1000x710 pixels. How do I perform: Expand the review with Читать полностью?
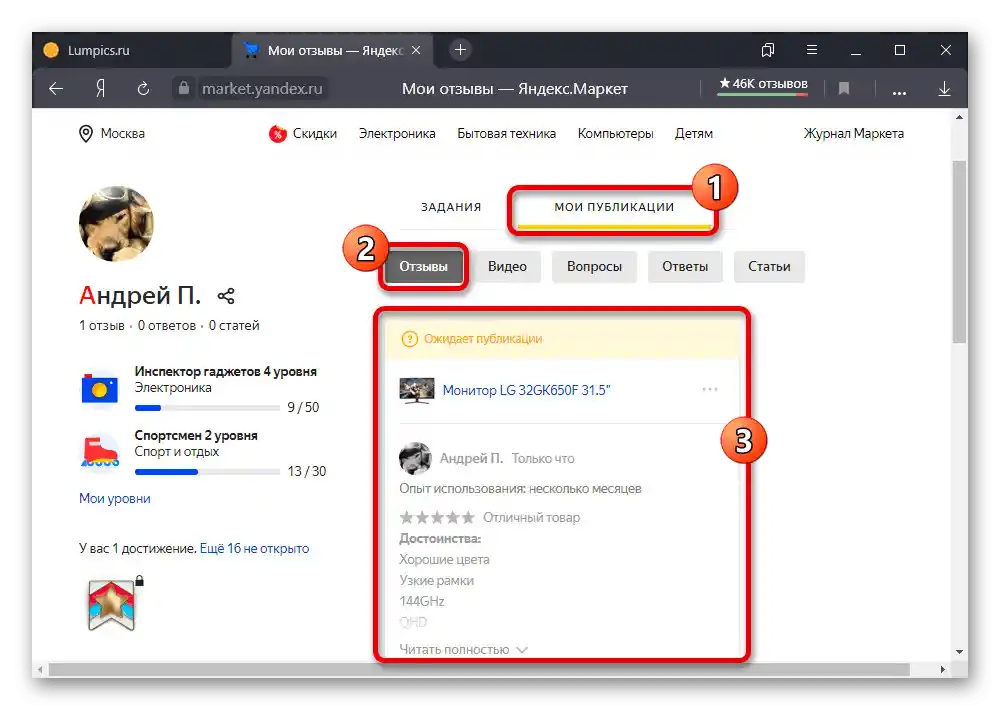pyautogui.click(x=464, y=649)
